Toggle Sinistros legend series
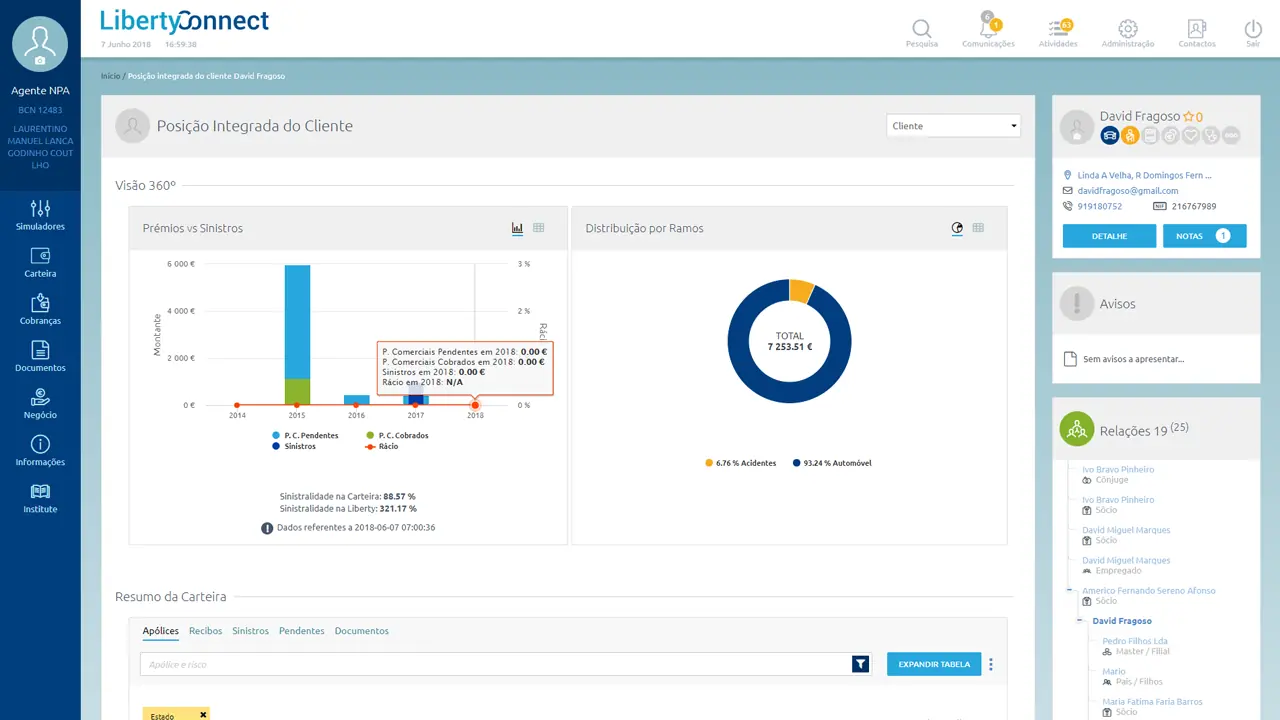1280x720 pixels. pyautogui.click(x=293, y=447)
